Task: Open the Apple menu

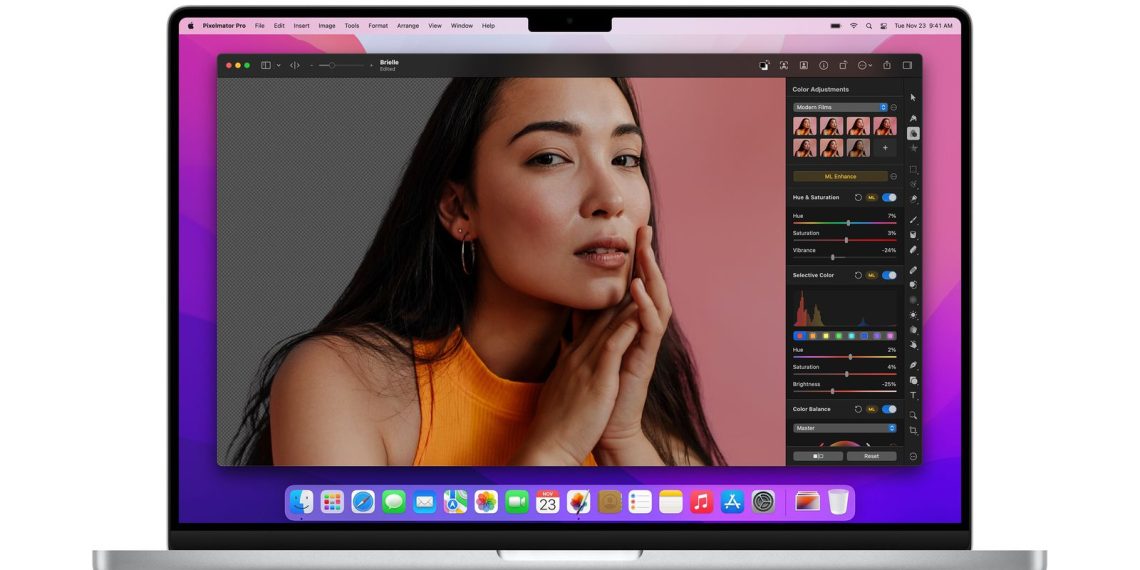Action: [191, 25]
